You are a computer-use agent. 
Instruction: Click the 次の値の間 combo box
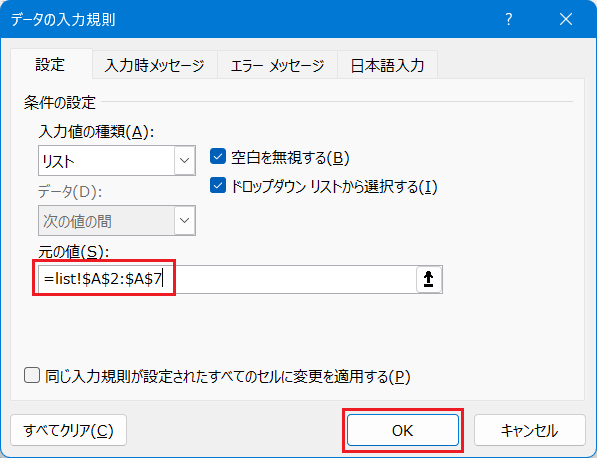[x=117, y=220]
